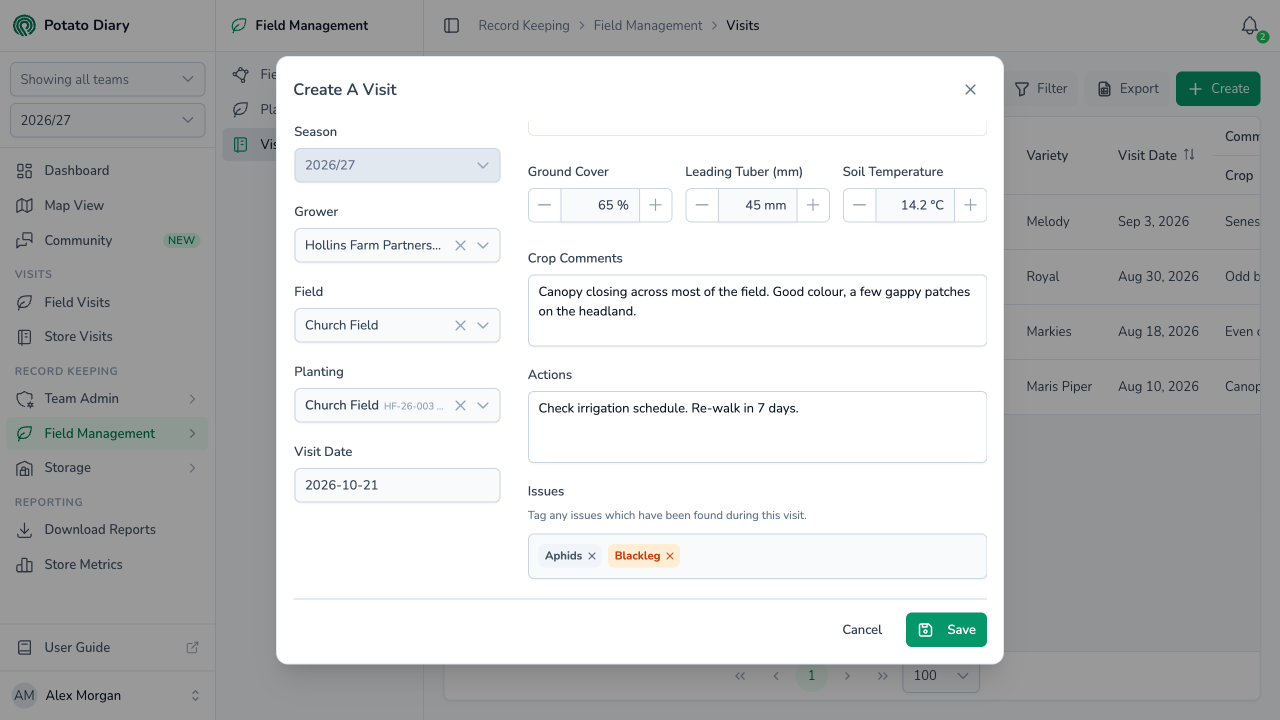The width and height of the screenshot is (1280, 720).
Task: Expand the Field dropdown arrow
Action: point(483,325)
